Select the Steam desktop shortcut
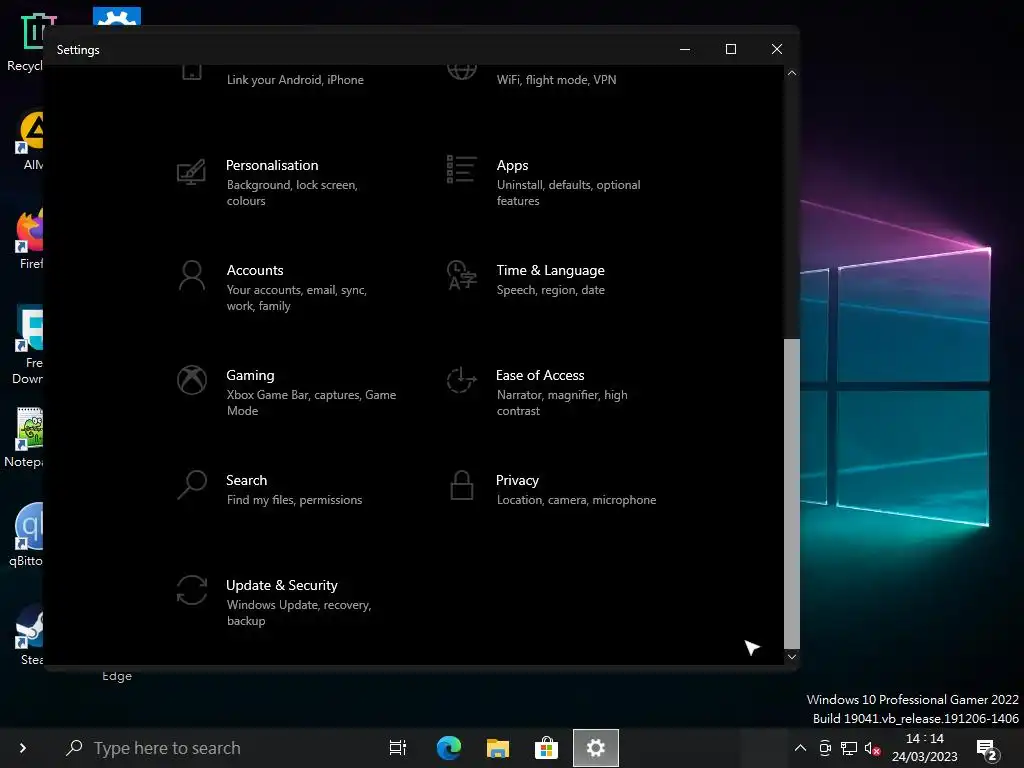This screenshot has width=1024, height=768. [30, 635]
